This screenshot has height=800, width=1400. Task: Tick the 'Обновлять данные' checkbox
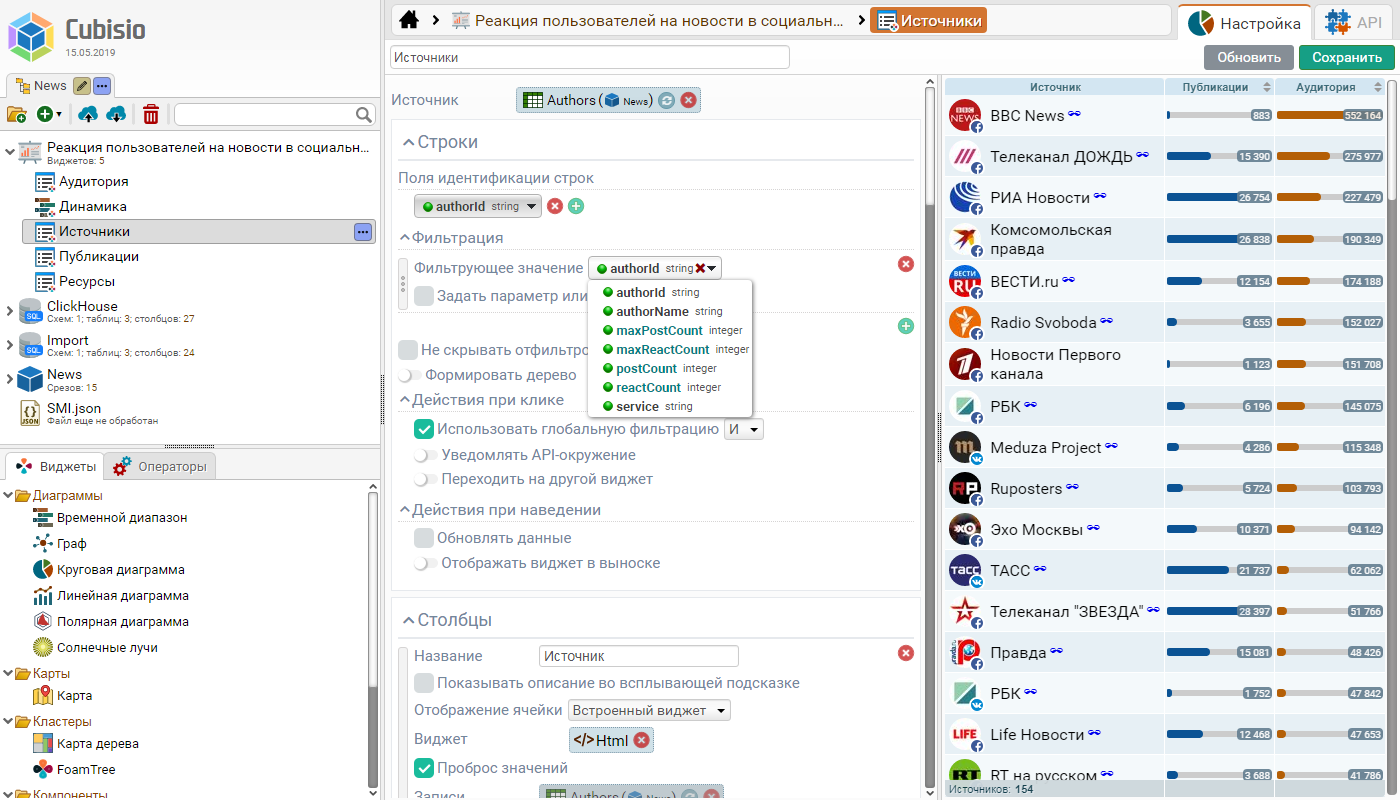(424, 538)
